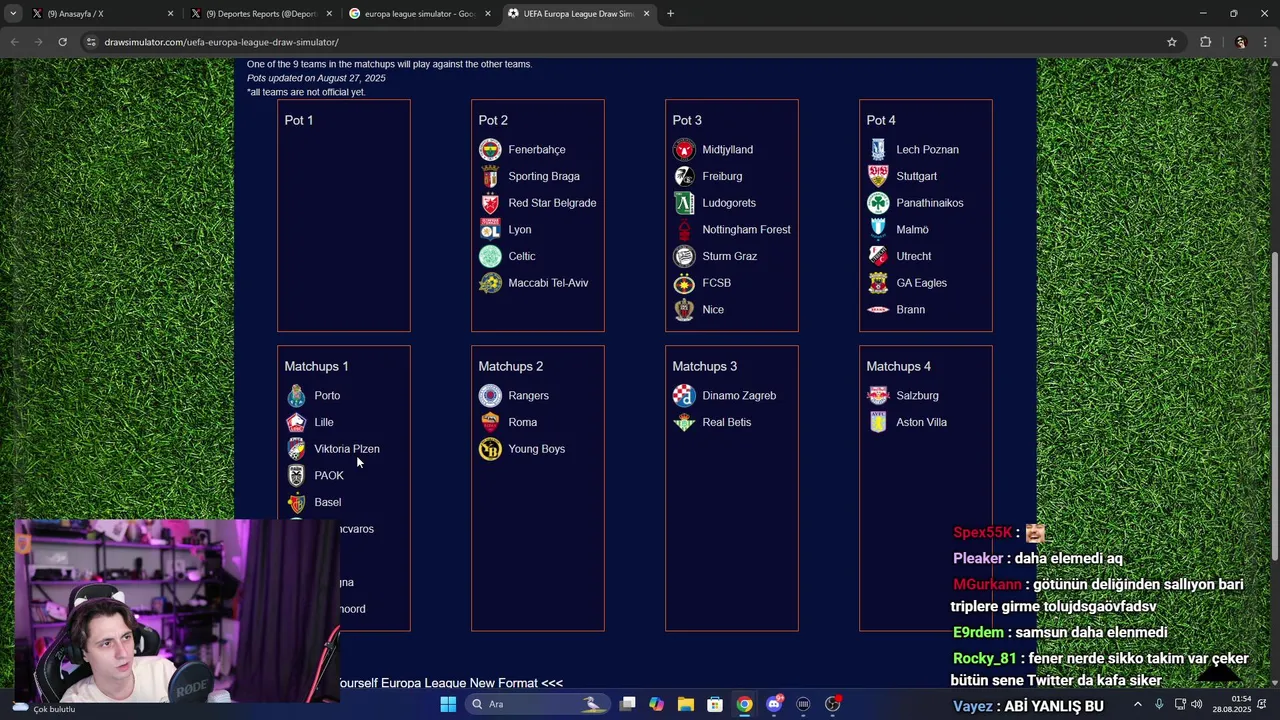Bookmark this page with the star icon
Image resolution: width=1280 pixels, height=720 pixels.
coord(1171,42)
